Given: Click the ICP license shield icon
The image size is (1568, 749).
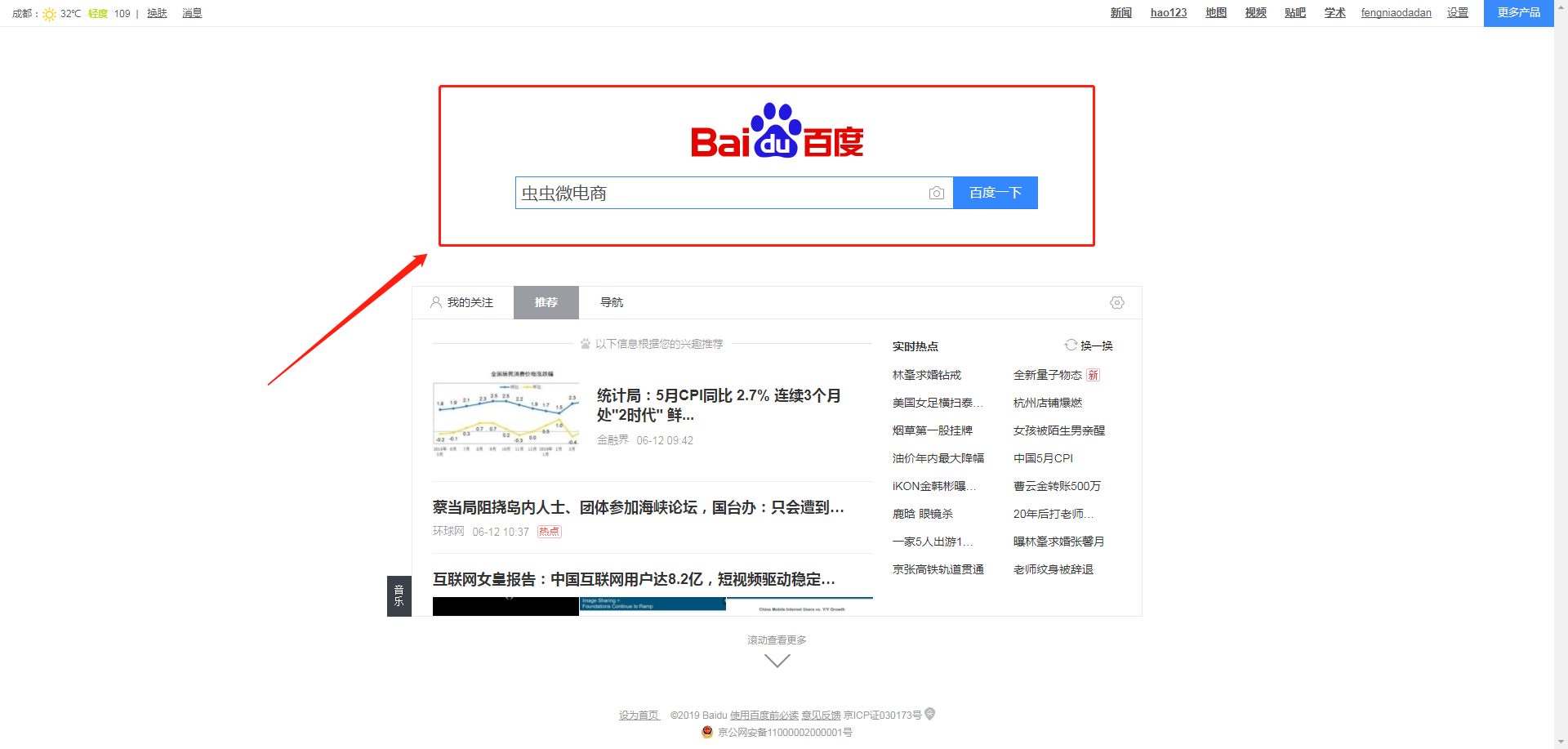Looking at the screenshot, I should point(929,714).
